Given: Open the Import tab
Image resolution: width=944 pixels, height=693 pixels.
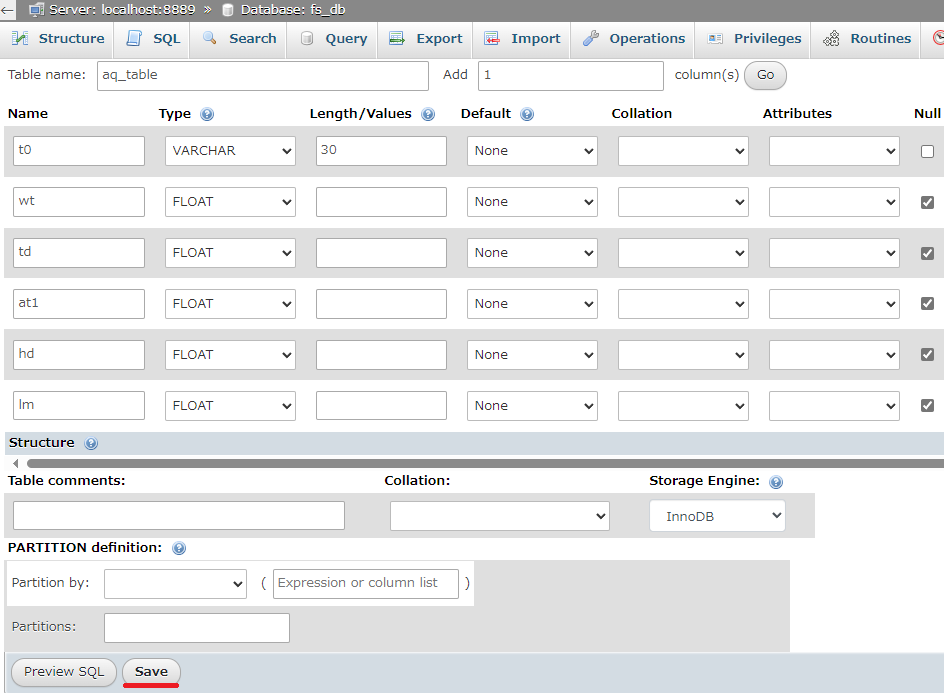Looking at the screenshot, I should tap(522, 39).
